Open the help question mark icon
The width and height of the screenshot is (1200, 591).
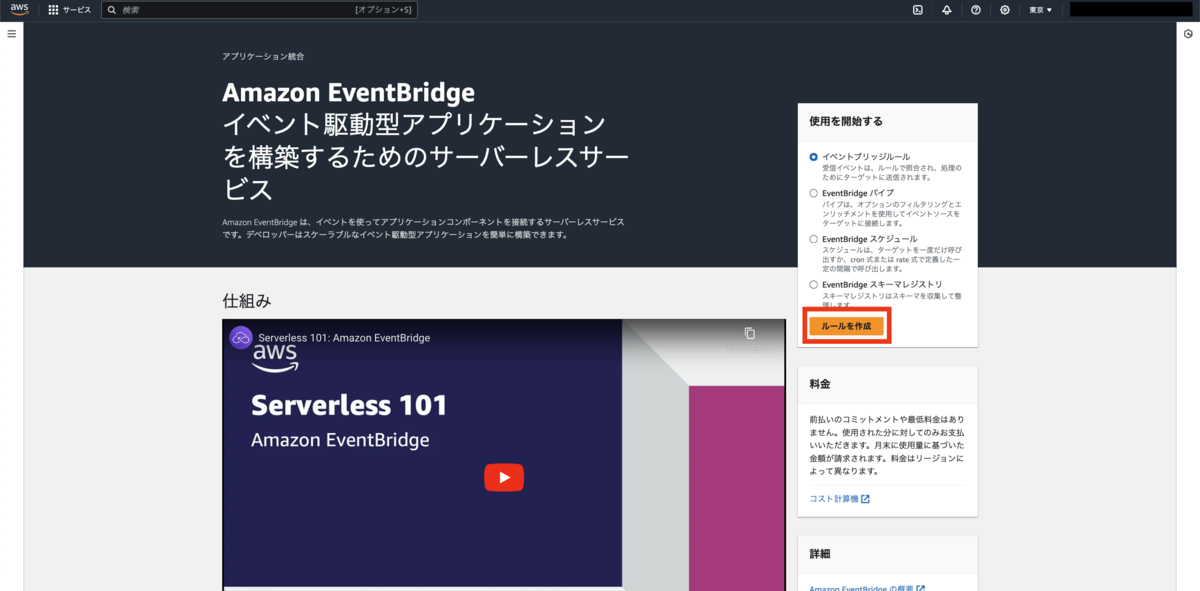pos(976,10)
